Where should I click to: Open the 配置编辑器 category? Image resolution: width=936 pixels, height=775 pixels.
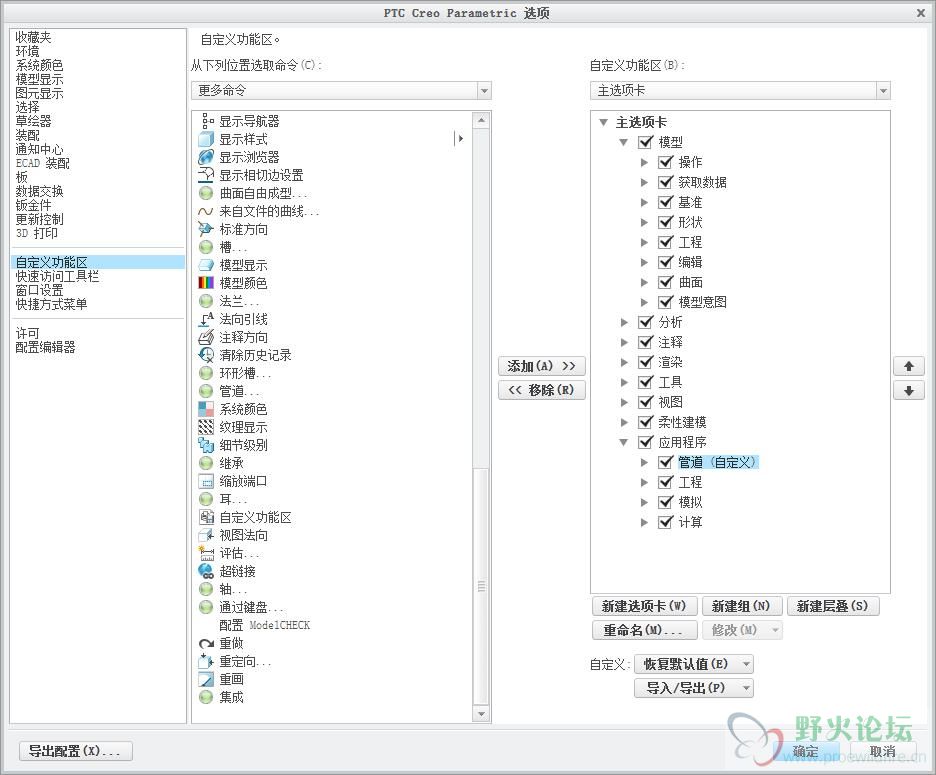tap(45, 347)
